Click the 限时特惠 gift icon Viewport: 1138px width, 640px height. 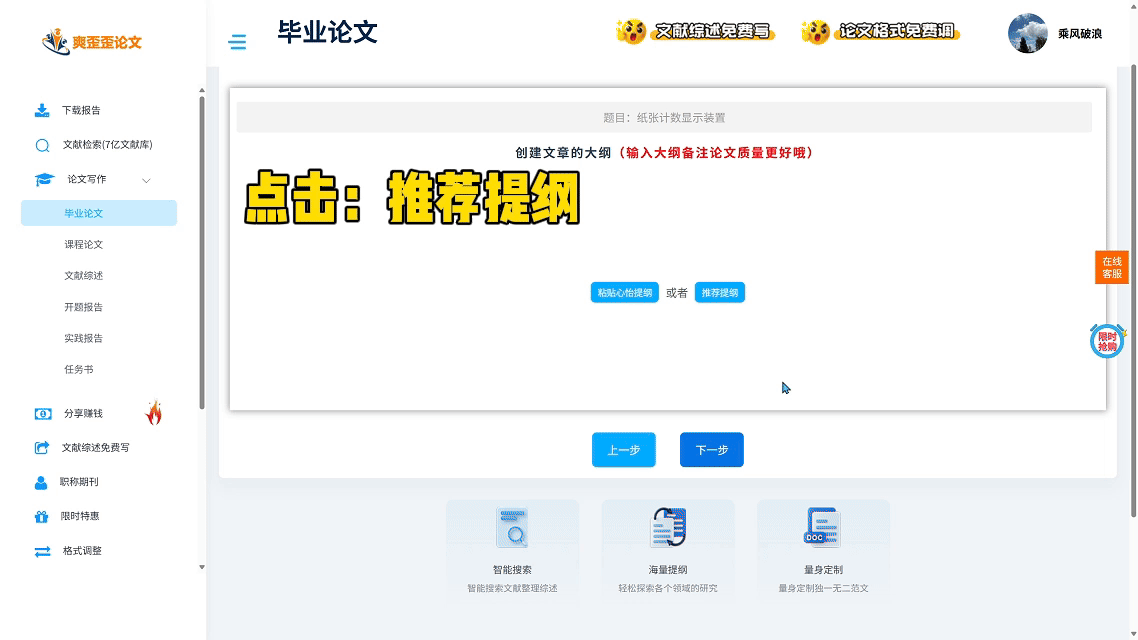[x=41, y=517]
